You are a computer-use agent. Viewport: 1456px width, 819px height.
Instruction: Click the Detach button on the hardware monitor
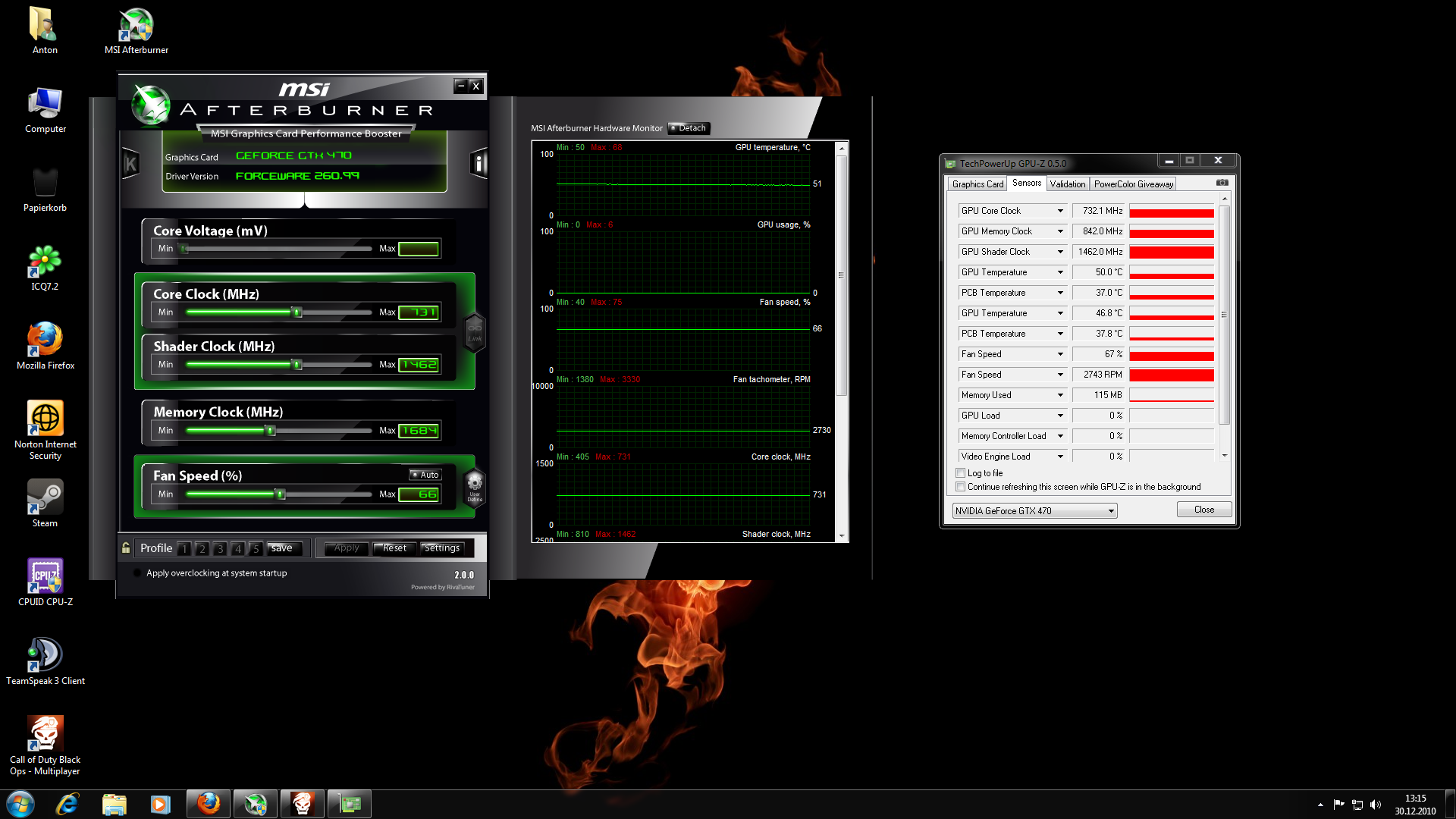point(689,128)
